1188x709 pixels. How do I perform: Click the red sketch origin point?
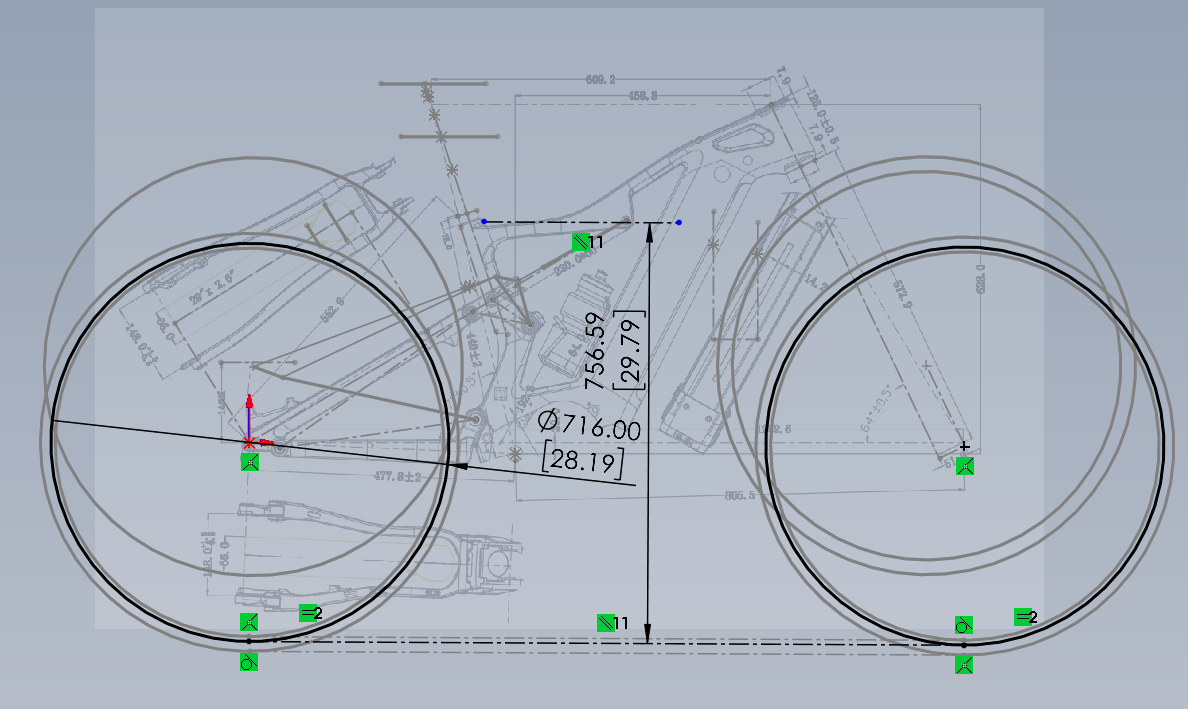[249, 441]
